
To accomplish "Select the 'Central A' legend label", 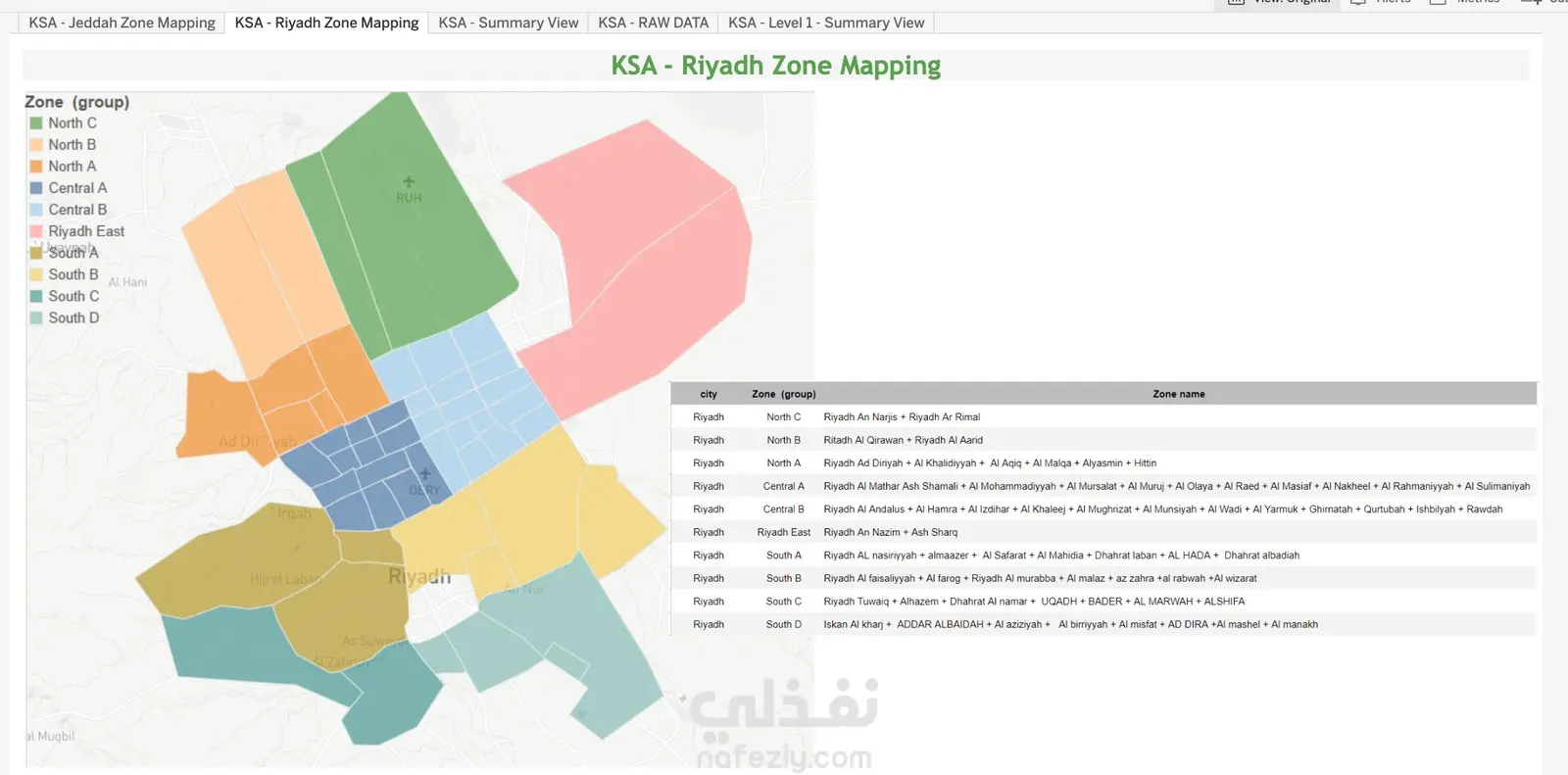I will coord(77,188).
